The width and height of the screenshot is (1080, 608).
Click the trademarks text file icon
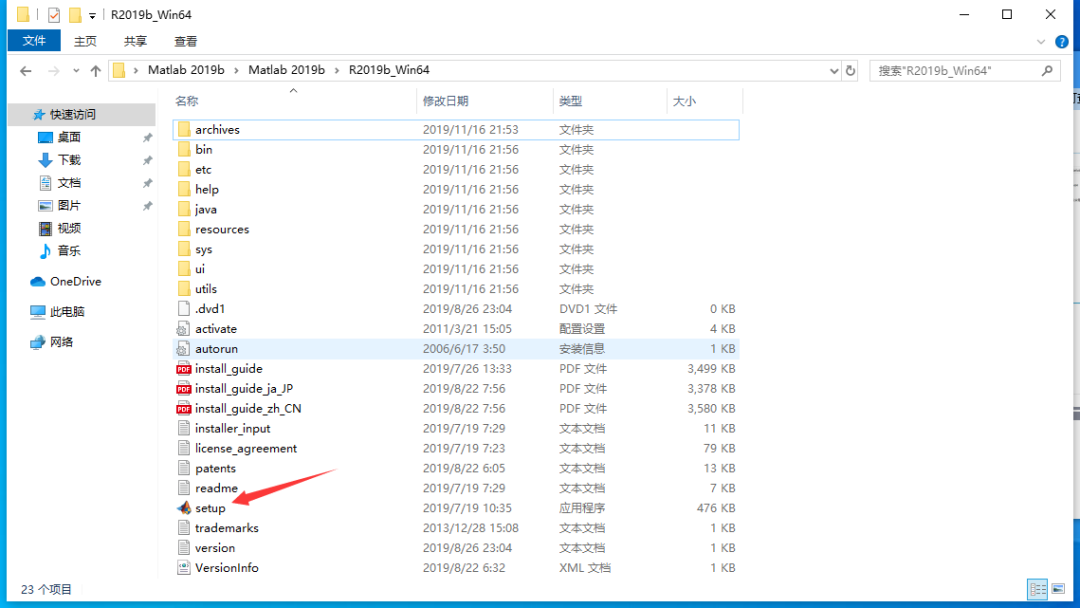(183, 528)
